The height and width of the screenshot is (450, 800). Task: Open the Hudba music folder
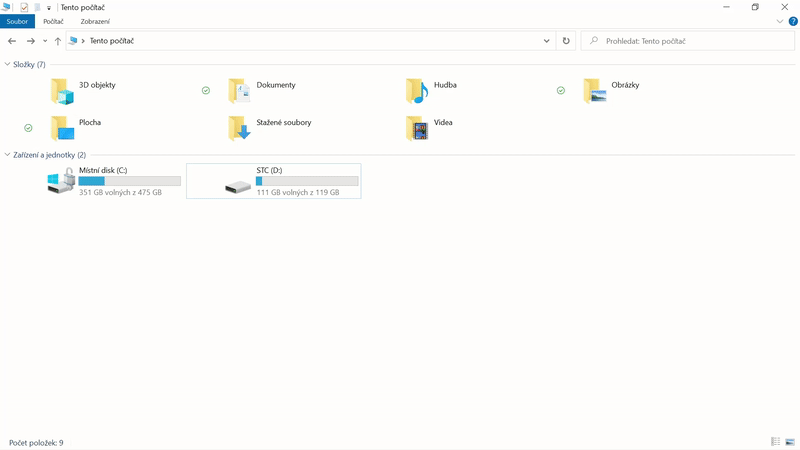click(417, 92)
